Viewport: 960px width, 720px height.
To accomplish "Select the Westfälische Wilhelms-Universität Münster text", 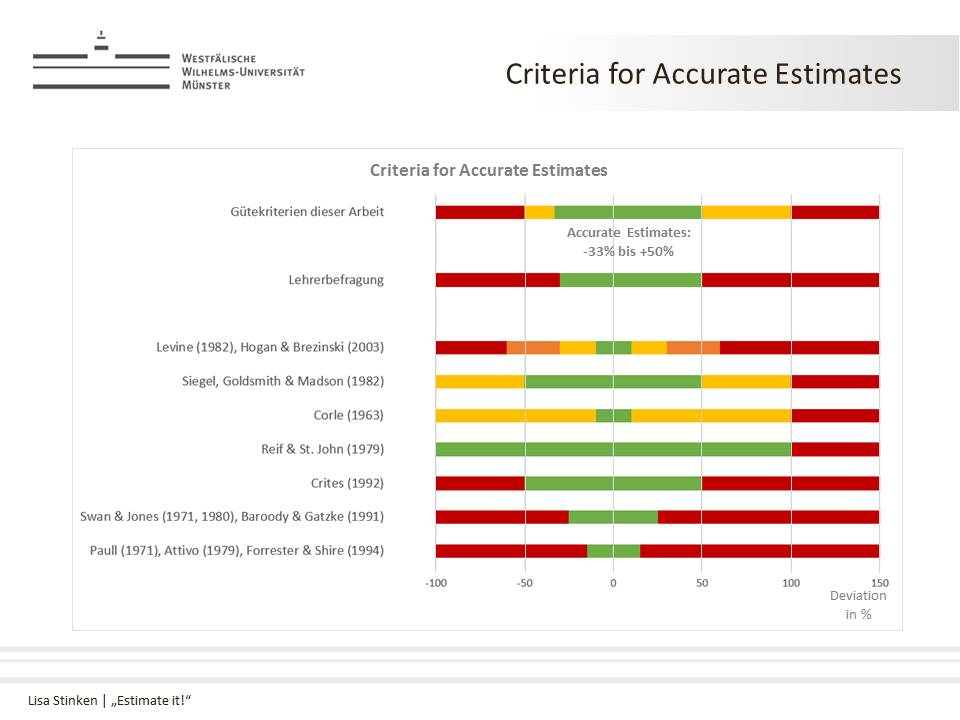I will tap(243, 72).
